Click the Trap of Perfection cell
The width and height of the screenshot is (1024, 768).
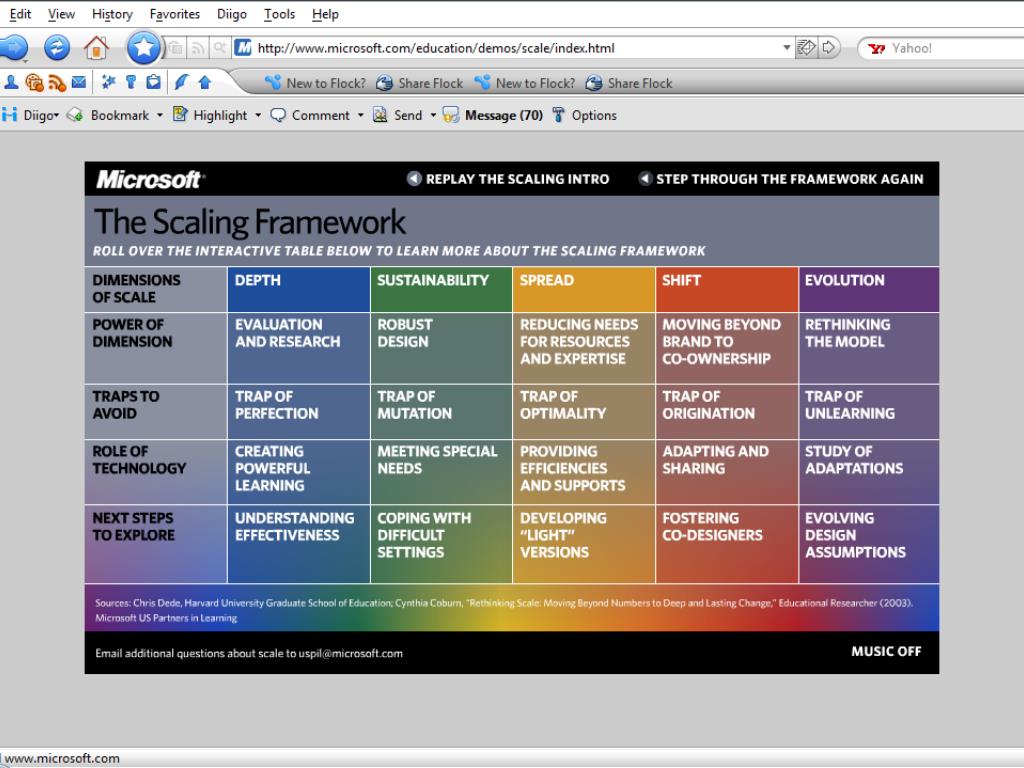click(298, 411)
